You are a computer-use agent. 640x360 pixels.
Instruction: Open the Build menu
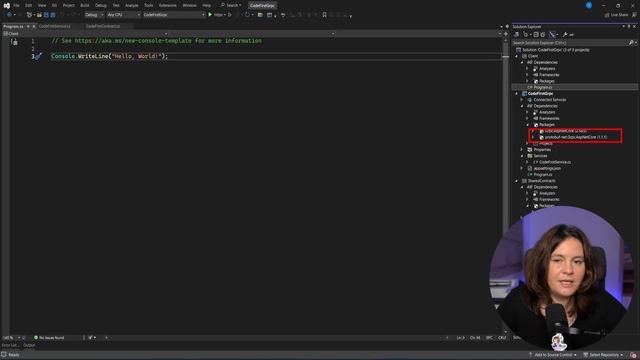click(x=84, y=5)
